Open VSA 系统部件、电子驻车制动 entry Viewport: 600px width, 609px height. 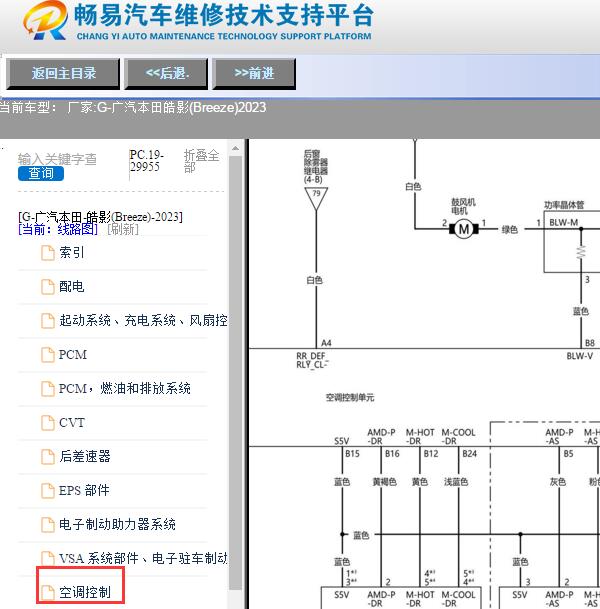143,559
